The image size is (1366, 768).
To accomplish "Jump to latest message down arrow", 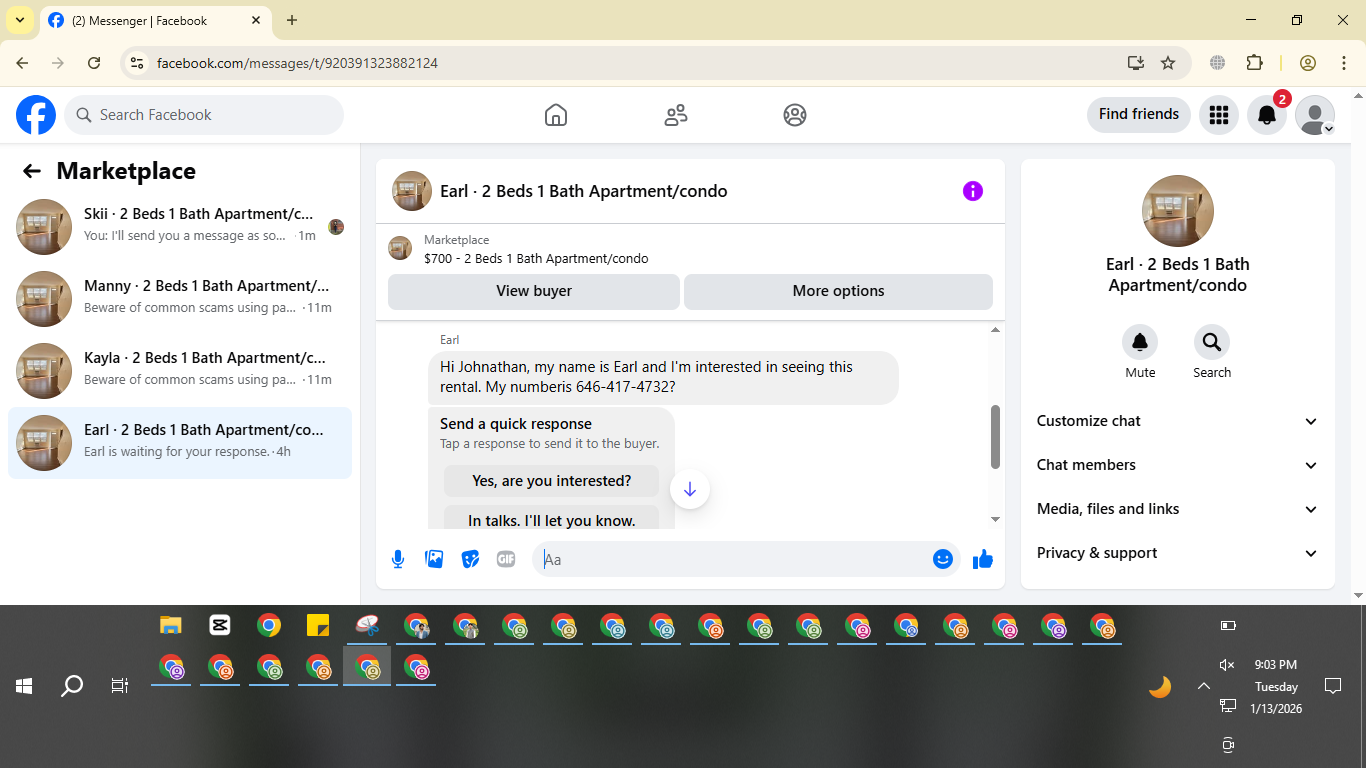I will pos(690,489).
